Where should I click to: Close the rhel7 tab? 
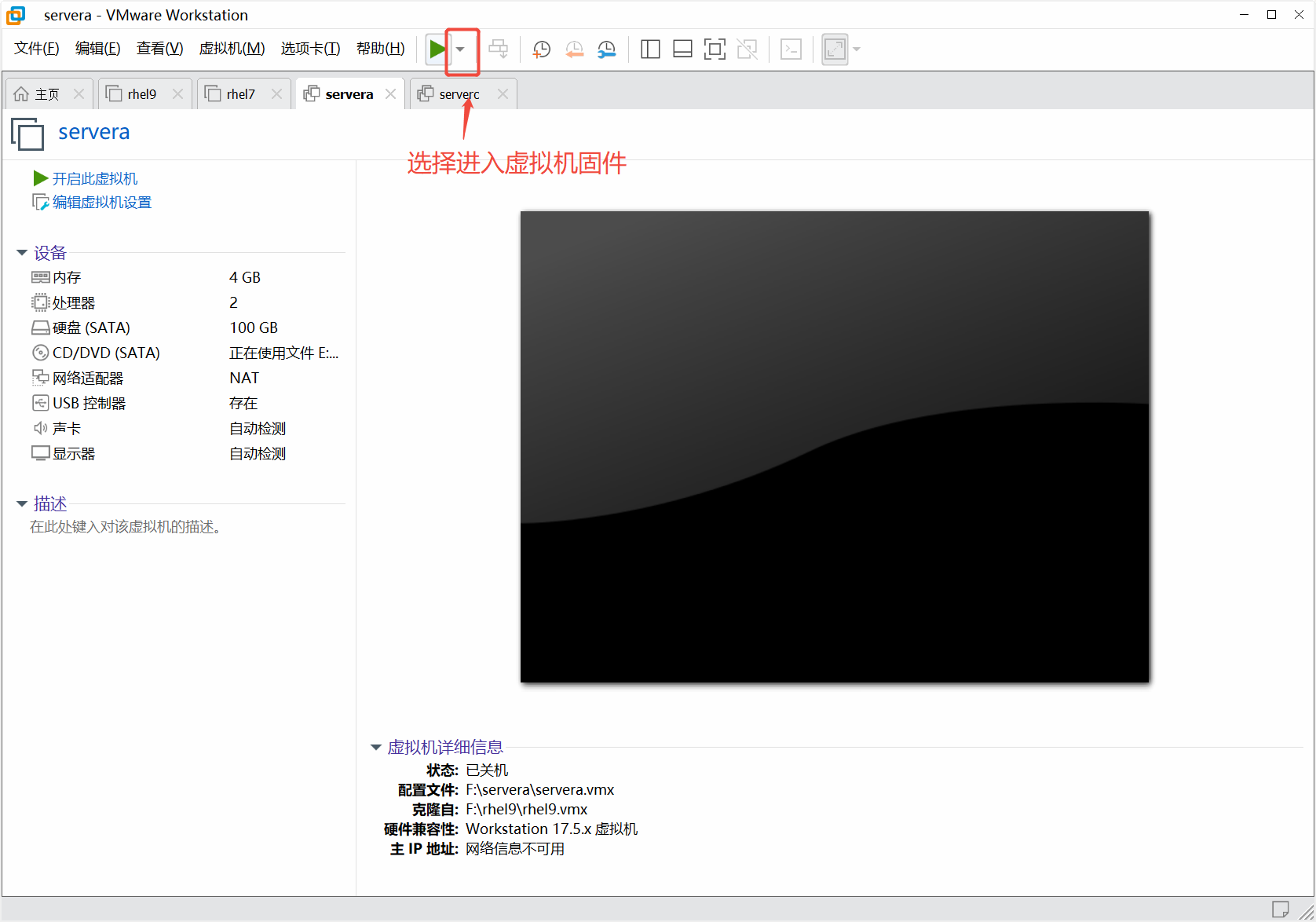(276, 94)
